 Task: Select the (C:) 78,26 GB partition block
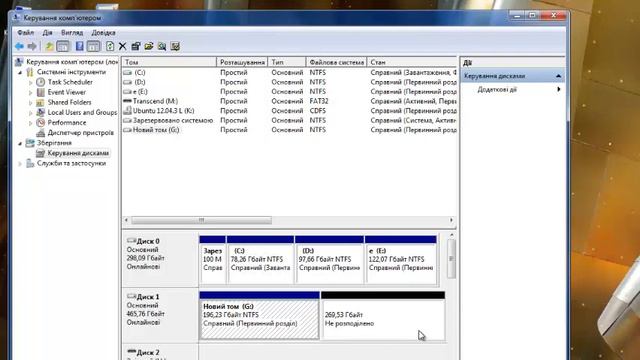click(x=260, y=259)
